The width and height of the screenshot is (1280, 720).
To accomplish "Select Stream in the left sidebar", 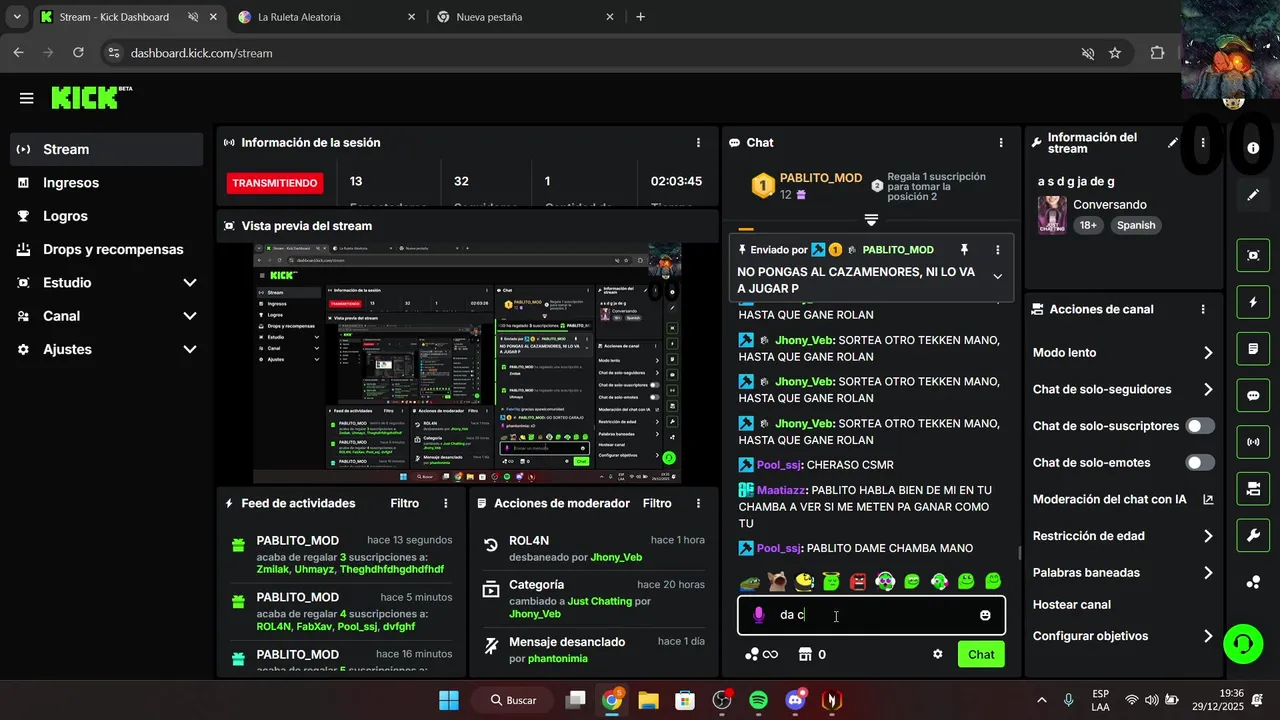I will pyautogui.click(x=107, y=149).
